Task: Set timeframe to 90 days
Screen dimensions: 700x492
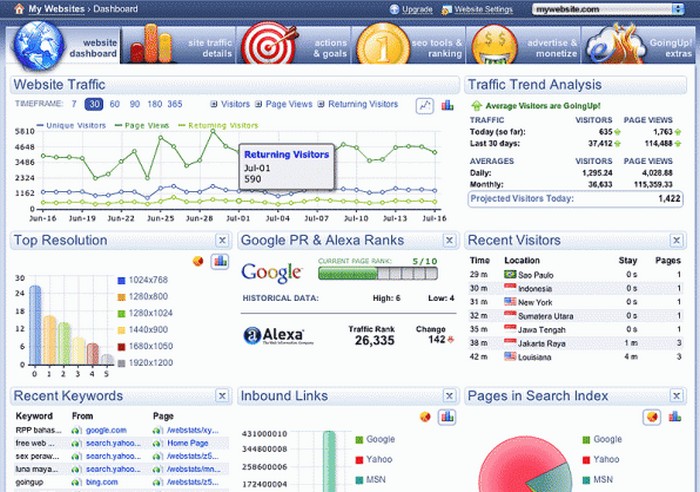Action: (x=134, y=104)
